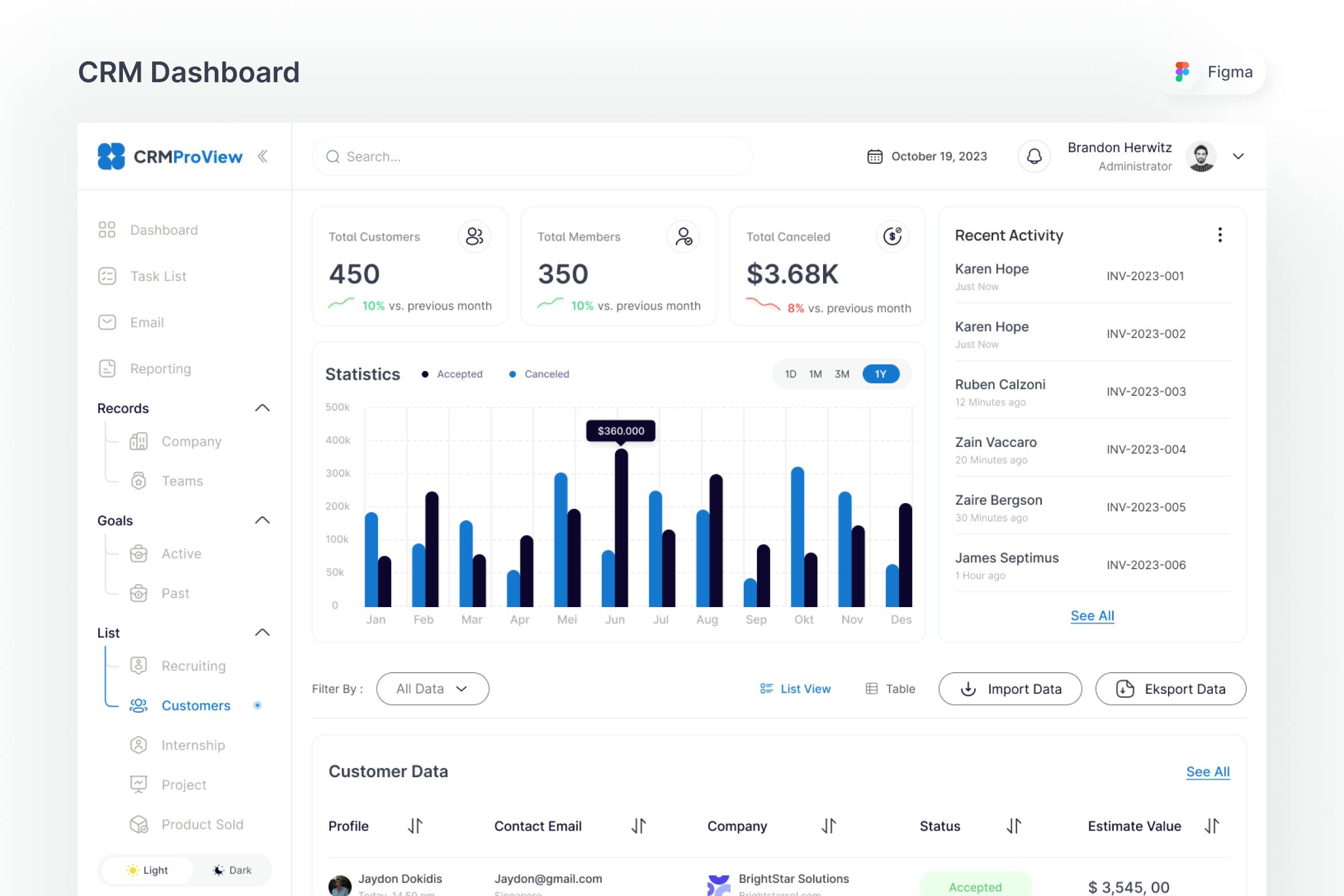The width and height of the screenshot is (1344, 896).
Task: Sort by Profile column arrows
Action: [x=415, y=826]
